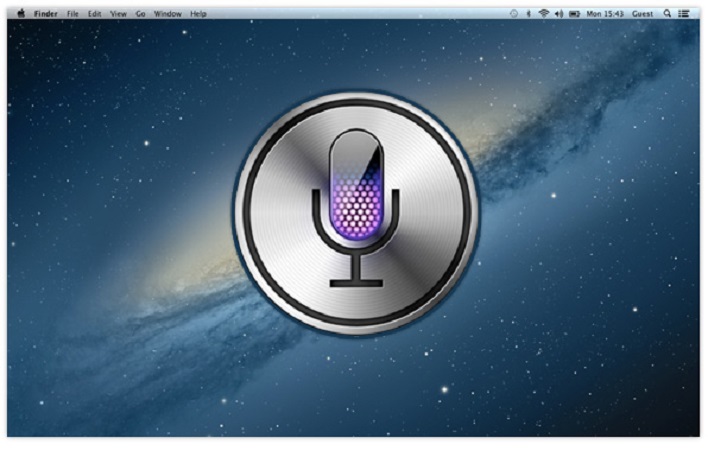Viewport: 708px width, 451px height.
Task: Open the volume control icon
Action: tap(559, 14)
